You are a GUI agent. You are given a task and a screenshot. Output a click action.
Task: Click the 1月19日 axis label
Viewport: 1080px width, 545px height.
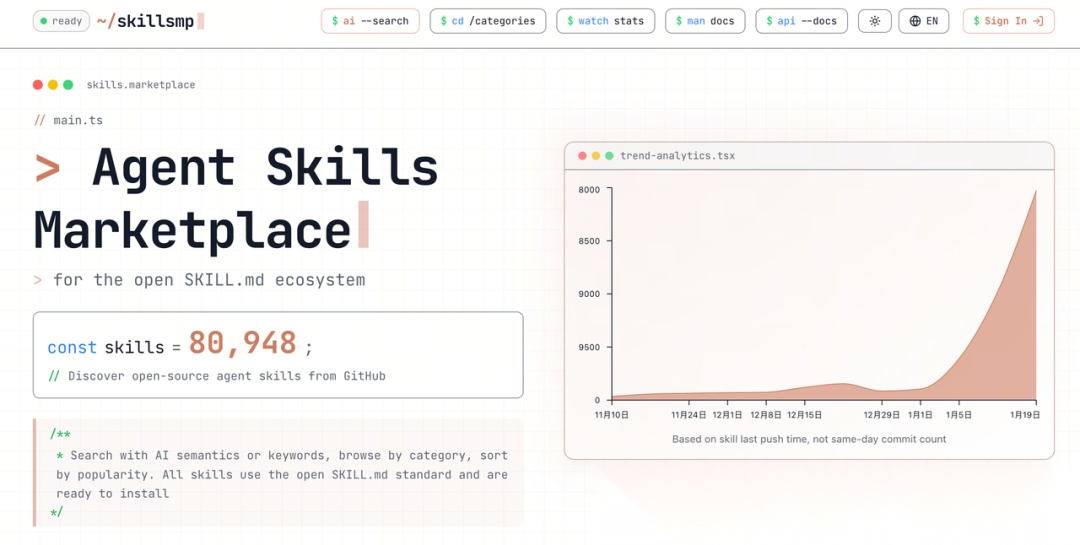(1024, 415)
